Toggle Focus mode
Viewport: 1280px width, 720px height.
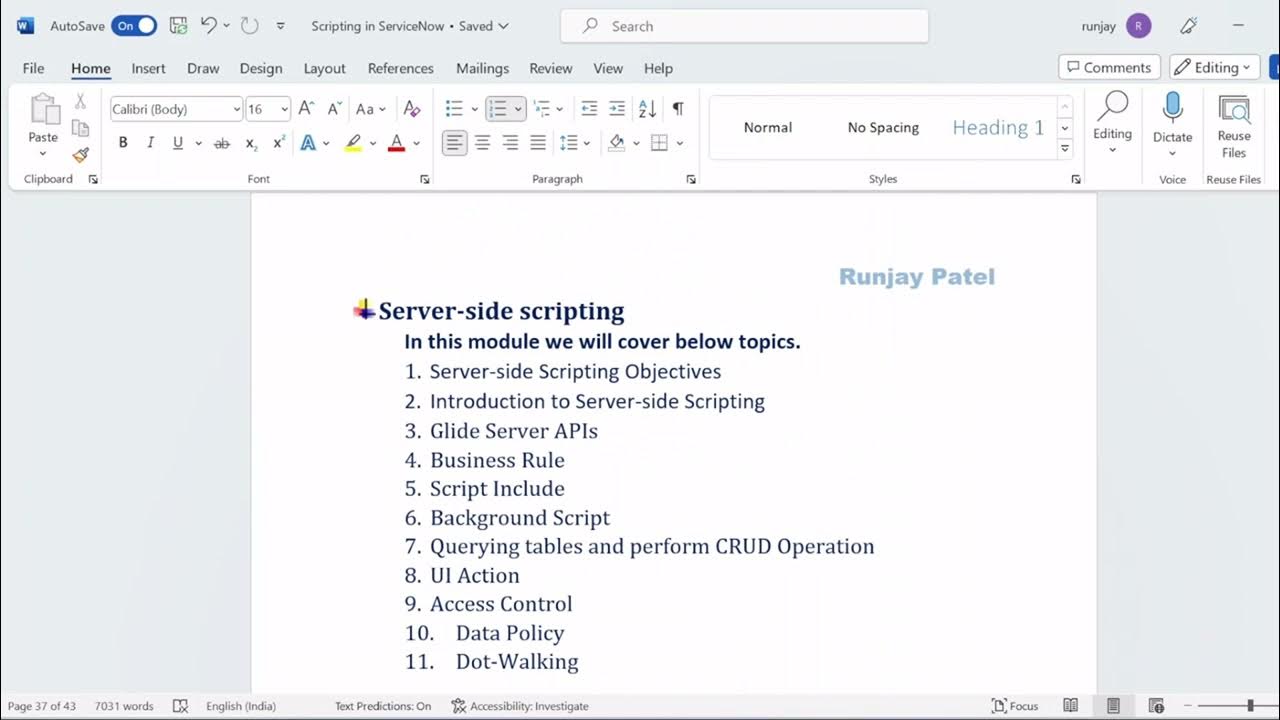click(x=1014, y=706)
